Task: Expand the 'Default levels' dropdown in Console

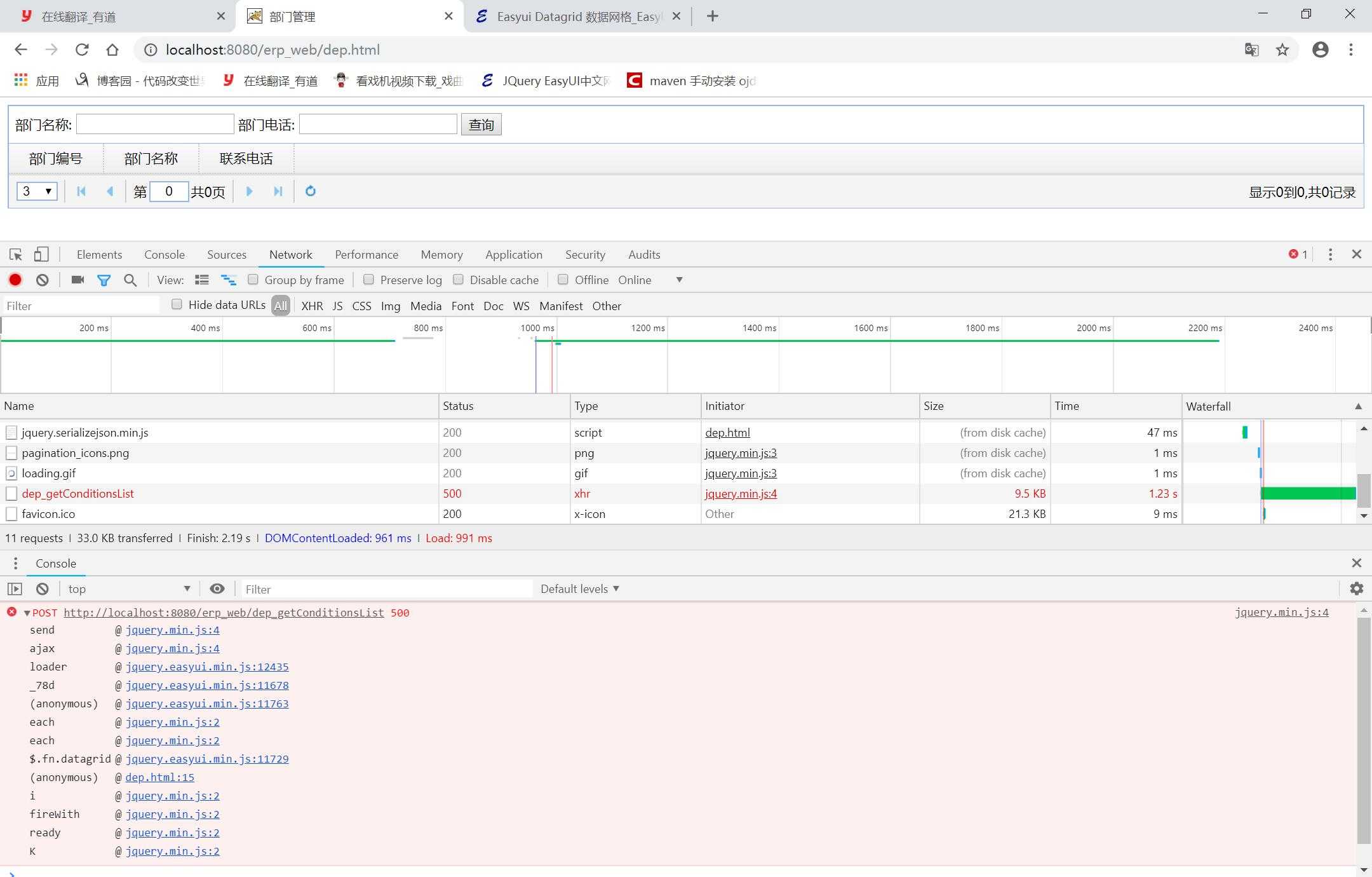Action: coord(579,588)
